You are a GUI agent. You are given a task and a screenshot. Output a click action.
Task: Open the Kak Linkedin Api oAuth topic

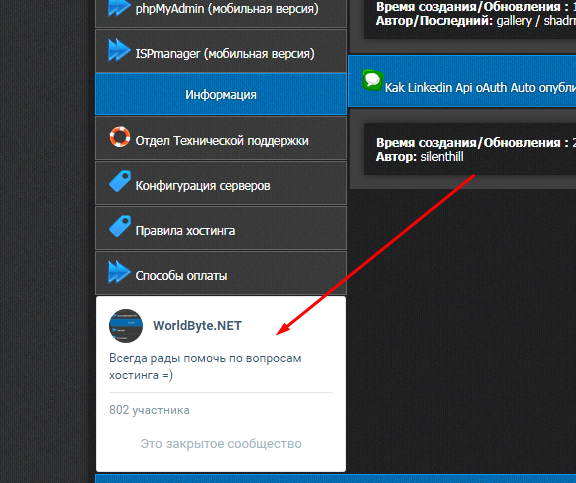[x=480, y=87]
